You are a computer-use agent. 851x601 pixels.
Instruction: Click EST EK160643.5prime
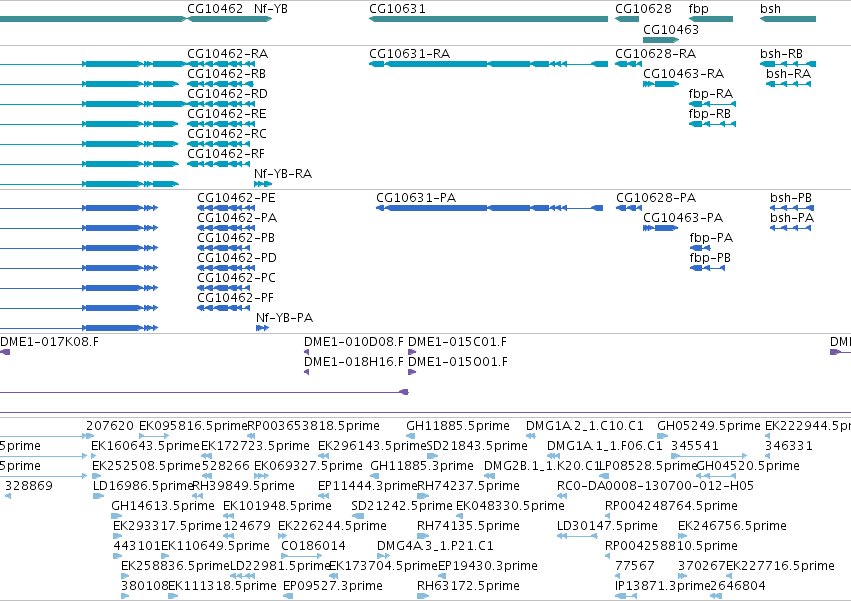[145, 446]
